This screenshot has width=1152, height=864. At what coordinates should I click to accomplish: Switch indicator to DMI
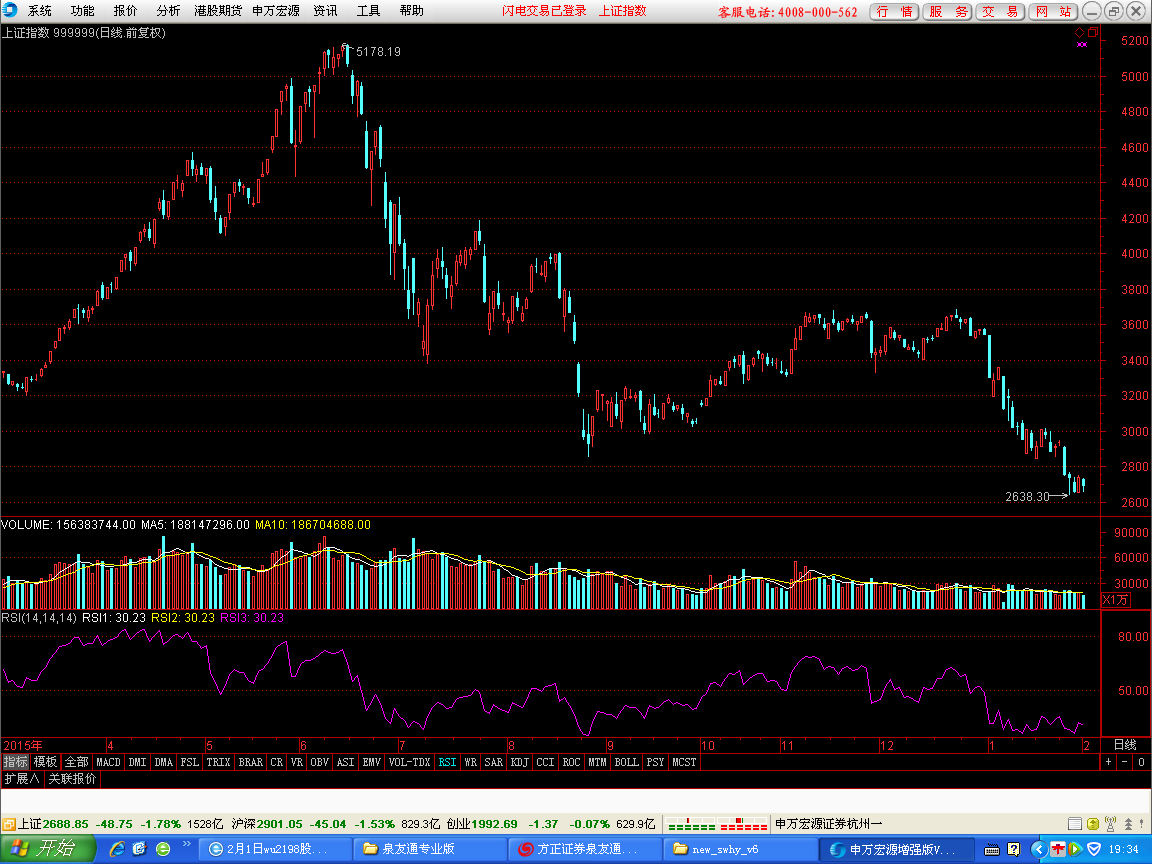click(137, 762)
